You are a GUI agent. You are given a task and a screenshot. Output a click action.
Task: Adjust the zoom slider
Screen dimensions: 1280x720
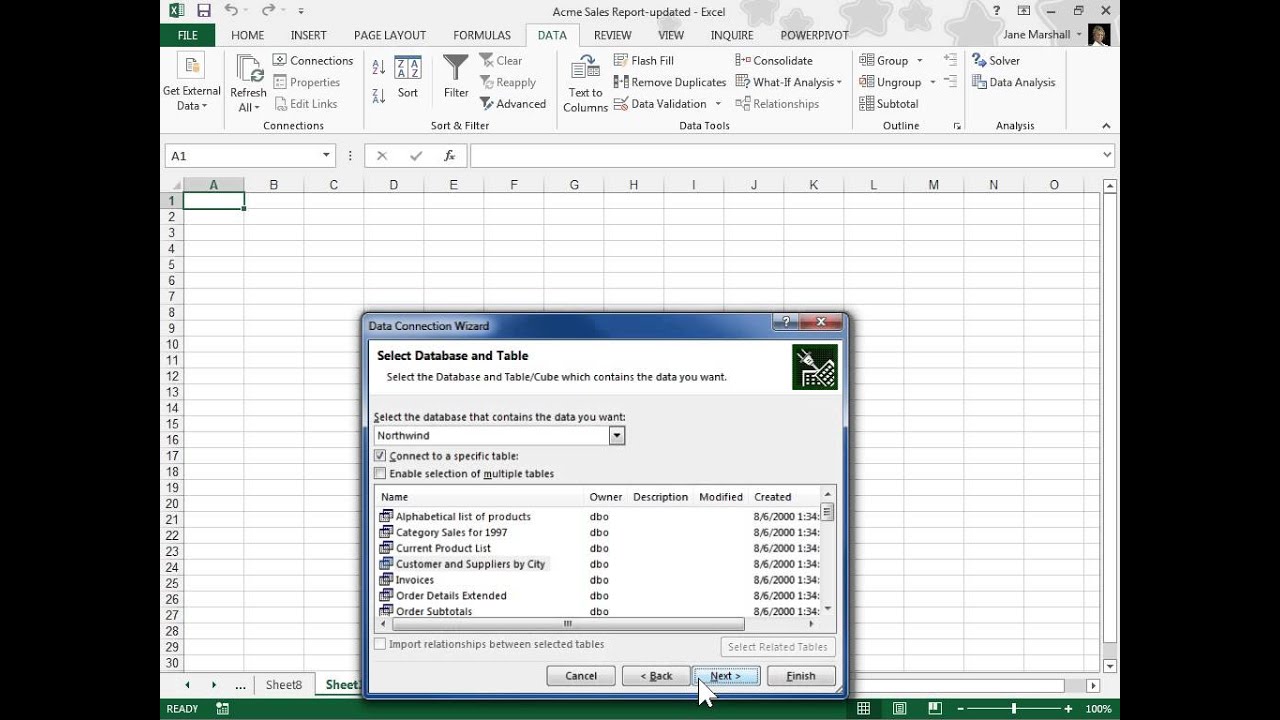point(1014,709)
